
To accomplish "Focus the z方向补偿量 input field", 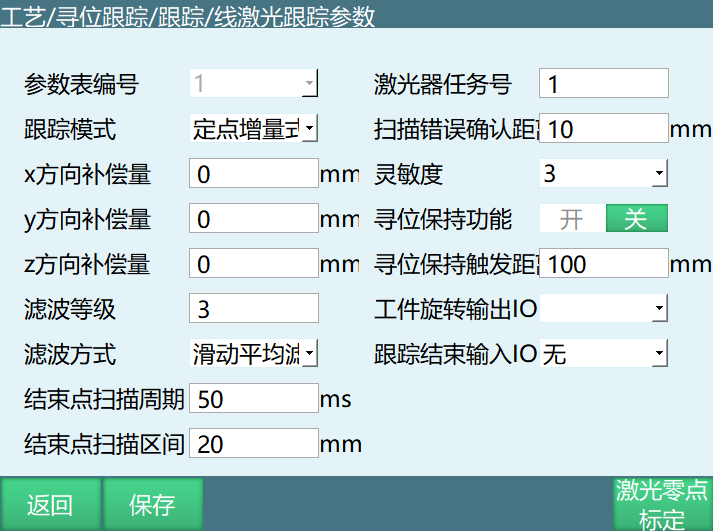I will click(253, 264).
